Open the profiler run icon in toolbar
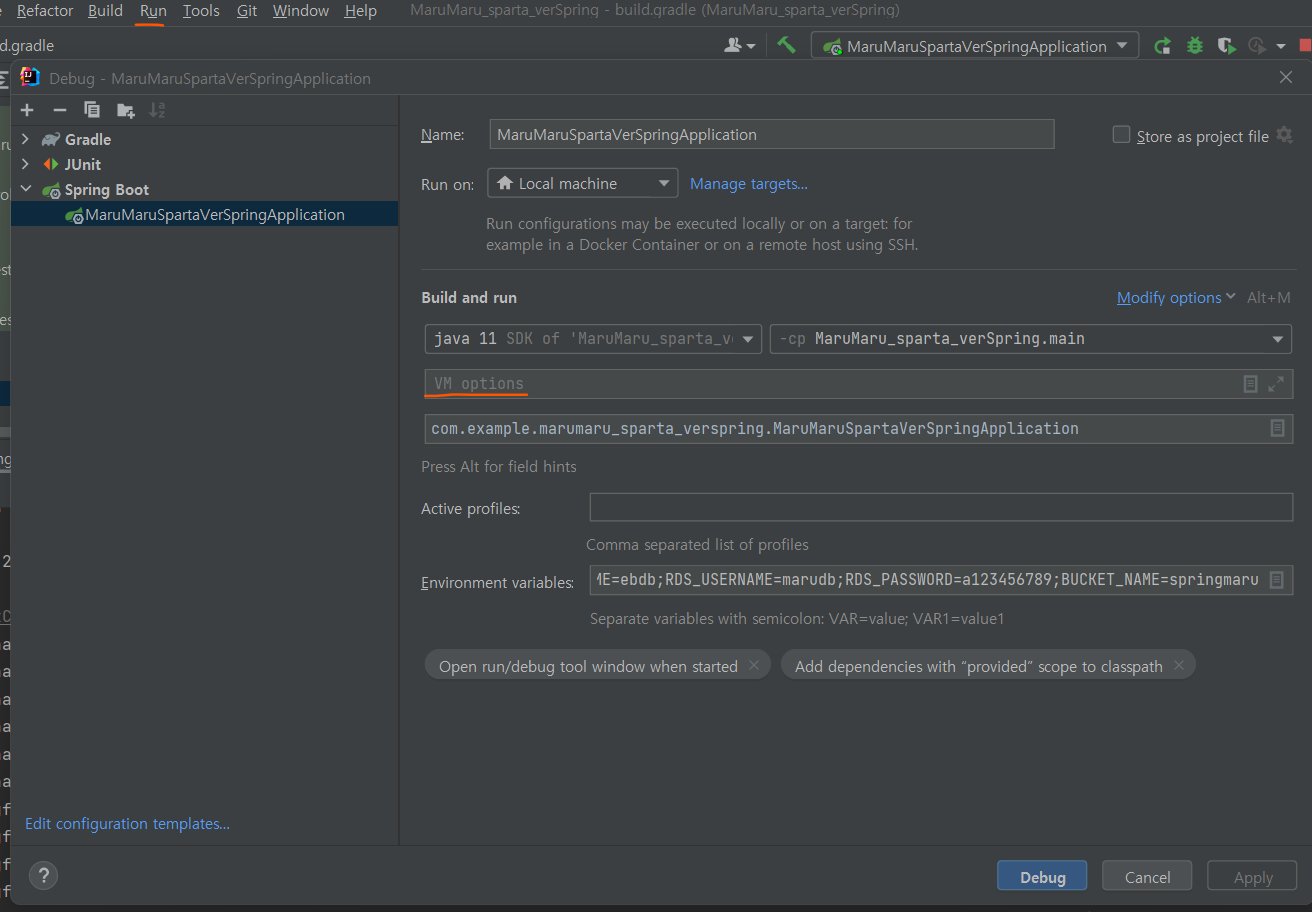Viewport: 1312px width, 912px height. coord(1257,46)
